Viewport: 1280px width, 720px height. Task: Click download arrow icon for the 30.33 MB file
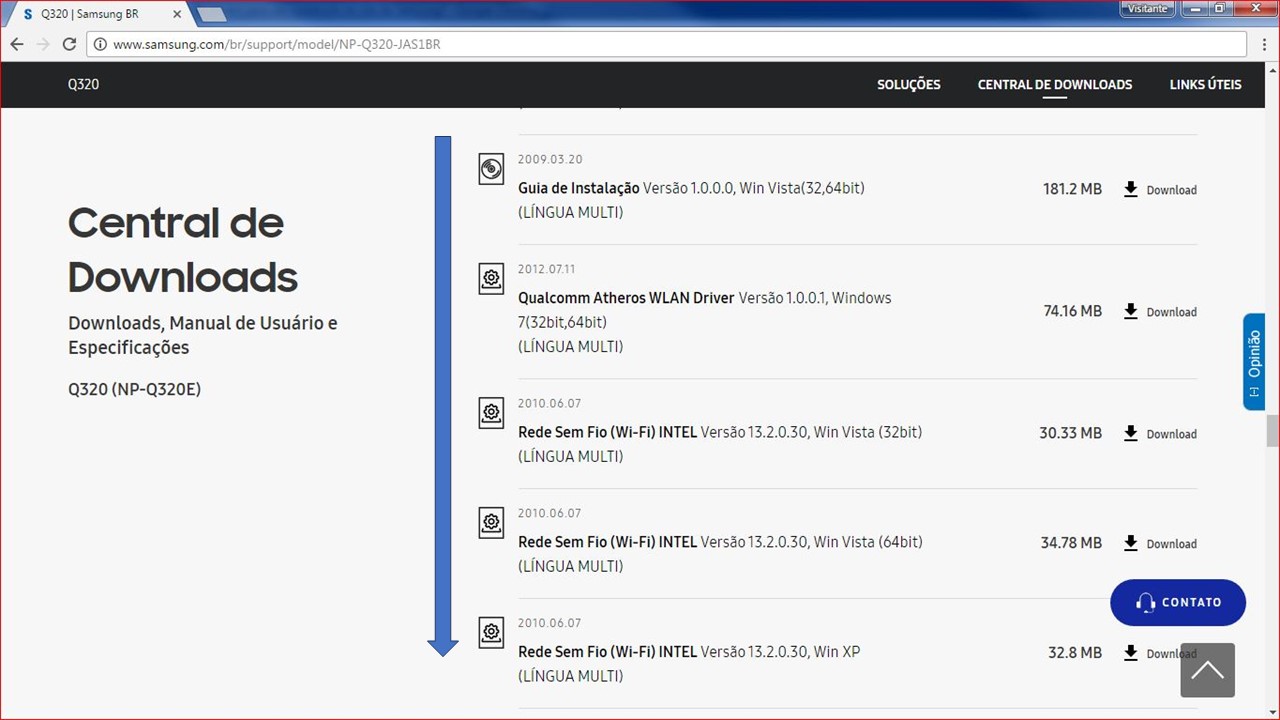(x=1131, y=433)
